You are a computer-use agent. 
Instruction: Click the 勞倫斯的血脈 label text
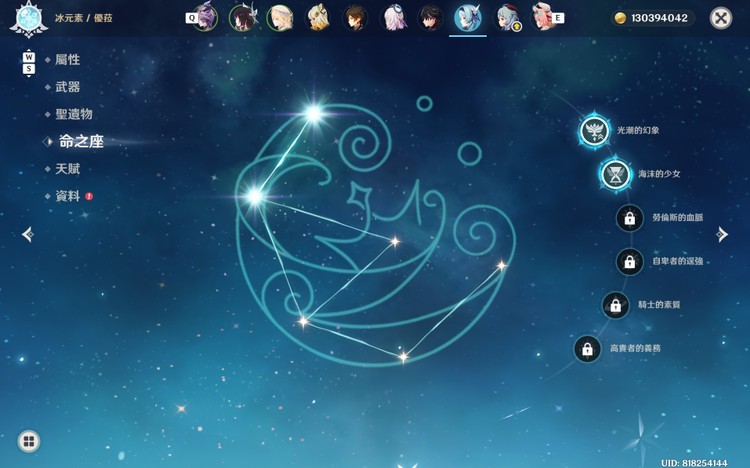(678, 218)
